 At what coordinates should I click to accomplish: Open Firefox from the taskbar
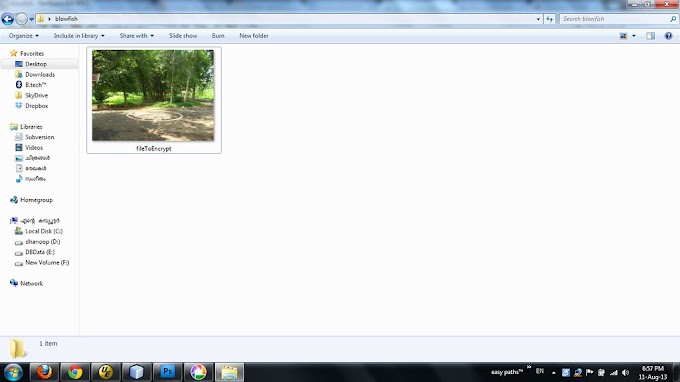(44, 372)
